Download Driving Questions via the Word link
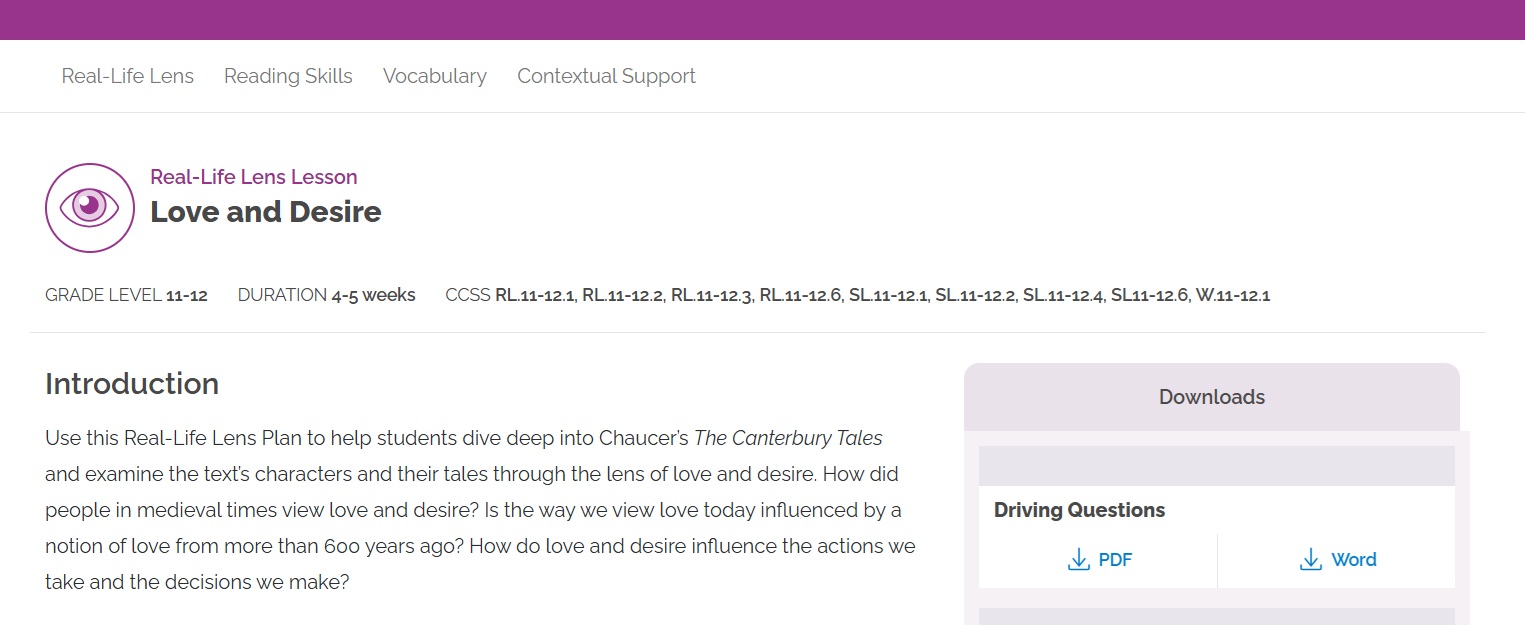This screenshot has height=625, width=1525. [1353, 560]
